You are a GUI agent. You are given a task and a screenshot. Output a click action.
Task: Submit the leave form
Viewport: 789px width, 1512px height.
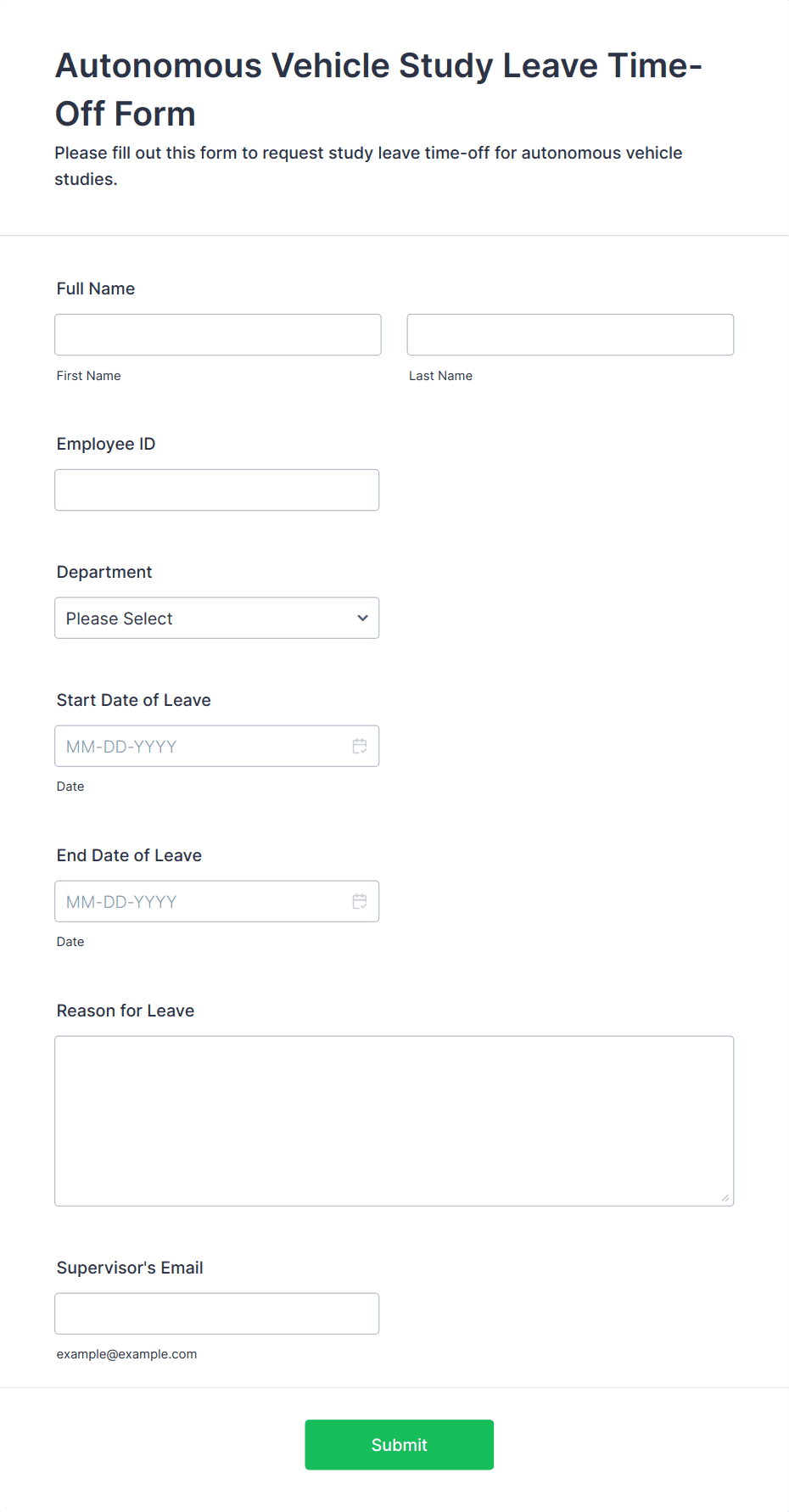(x=400, y=1444)
